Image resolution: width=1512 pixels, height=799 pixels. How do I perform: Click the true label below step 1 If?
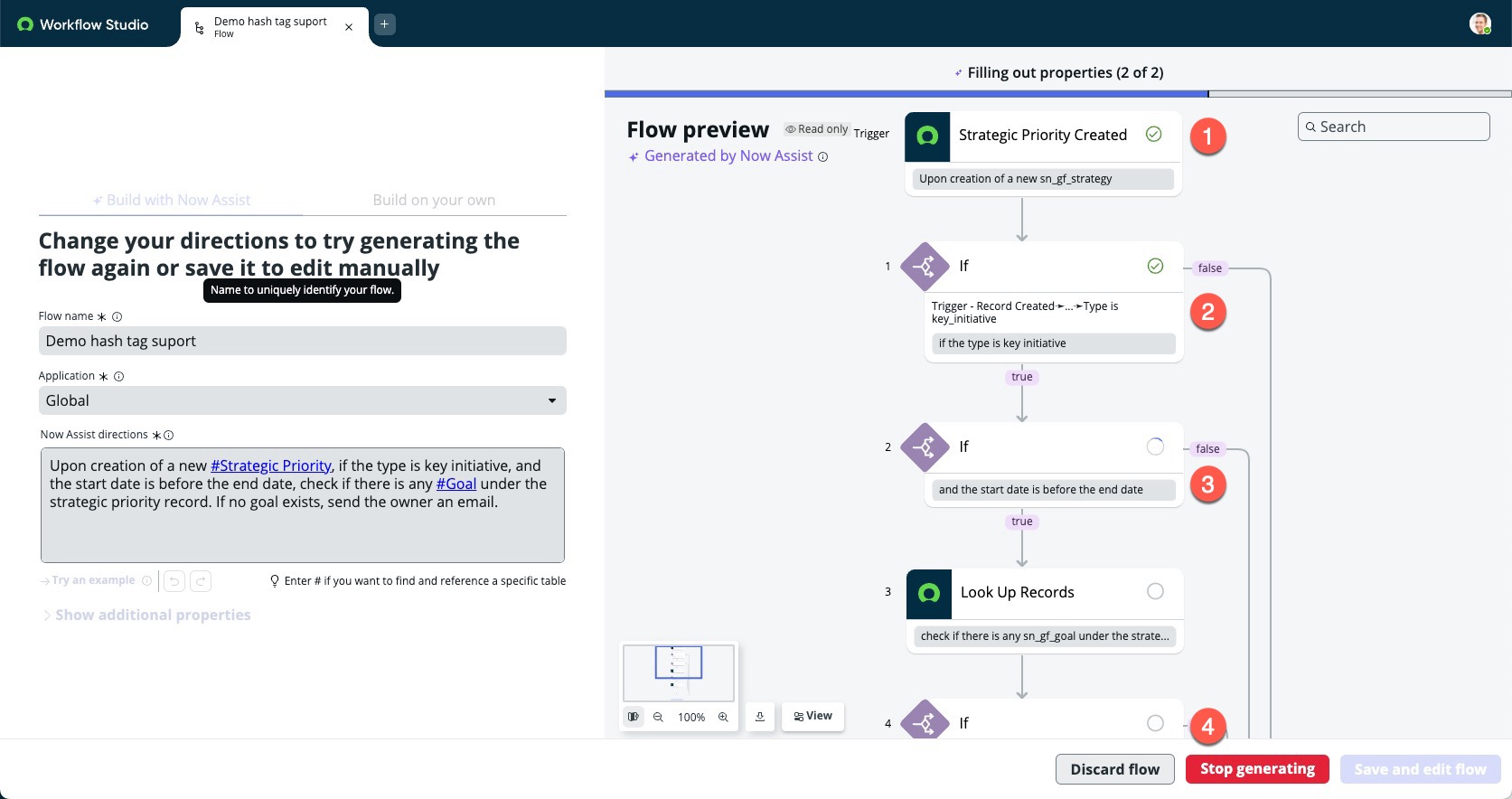[1022, 377]
